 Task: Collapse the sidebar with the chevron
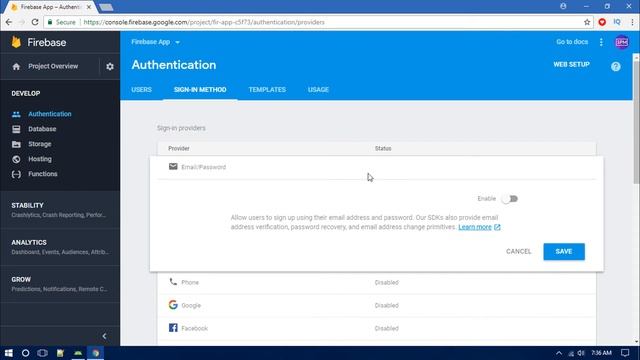(104, 336)
